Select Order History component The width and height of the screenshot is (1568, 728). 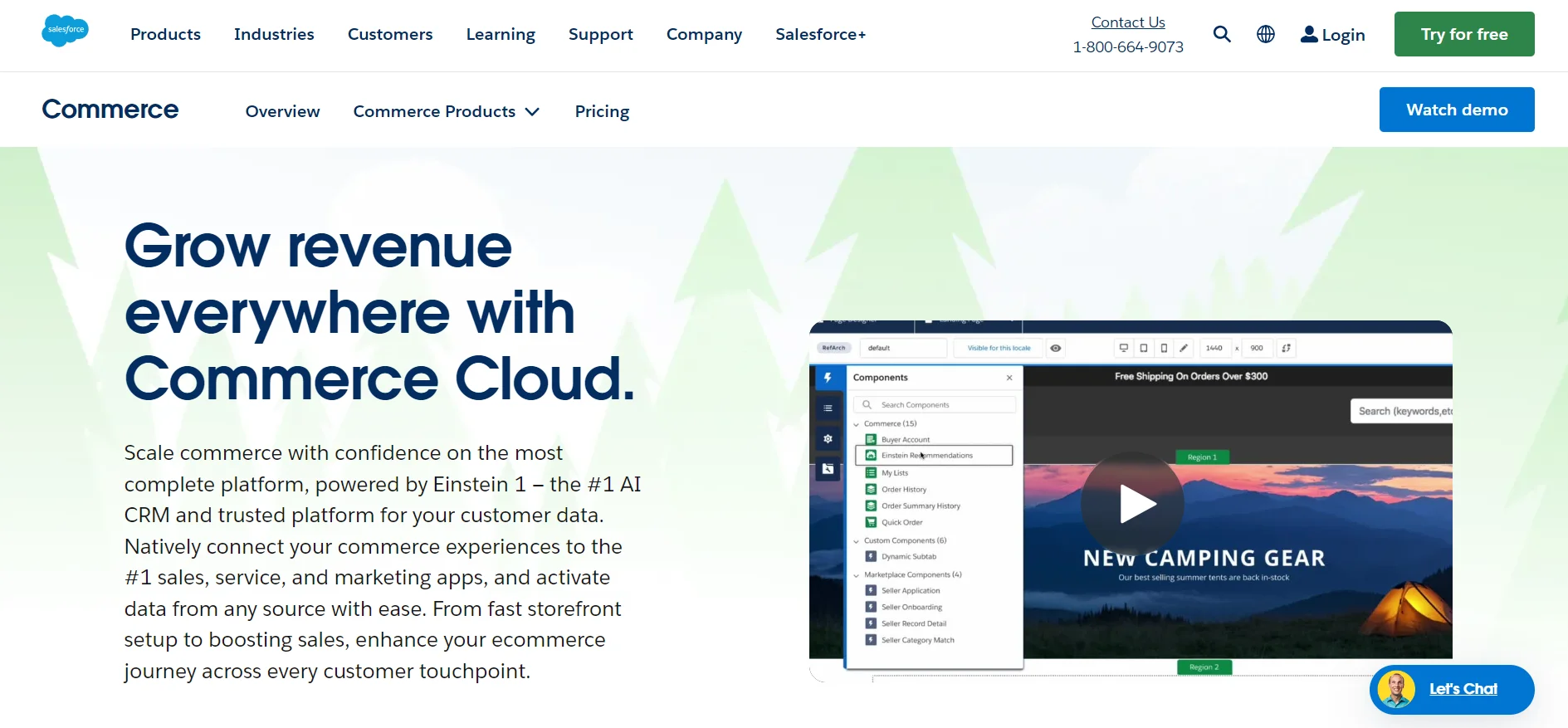(903, 490)
